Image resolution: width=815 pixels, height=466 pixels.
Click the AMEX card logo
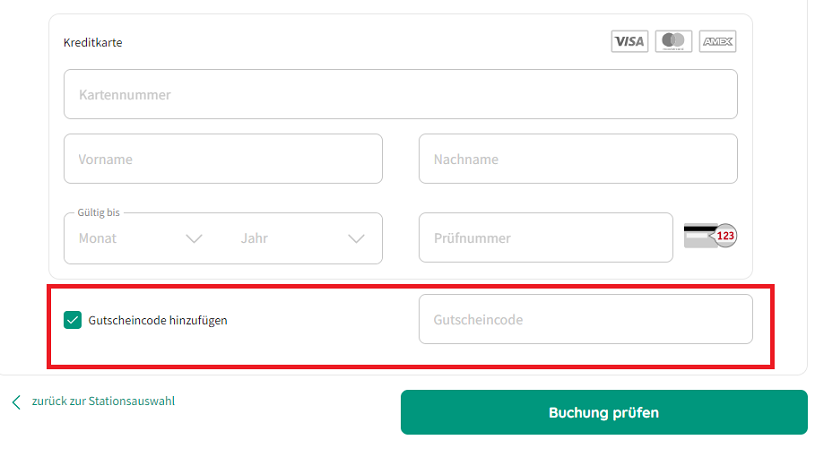point(717,41)
